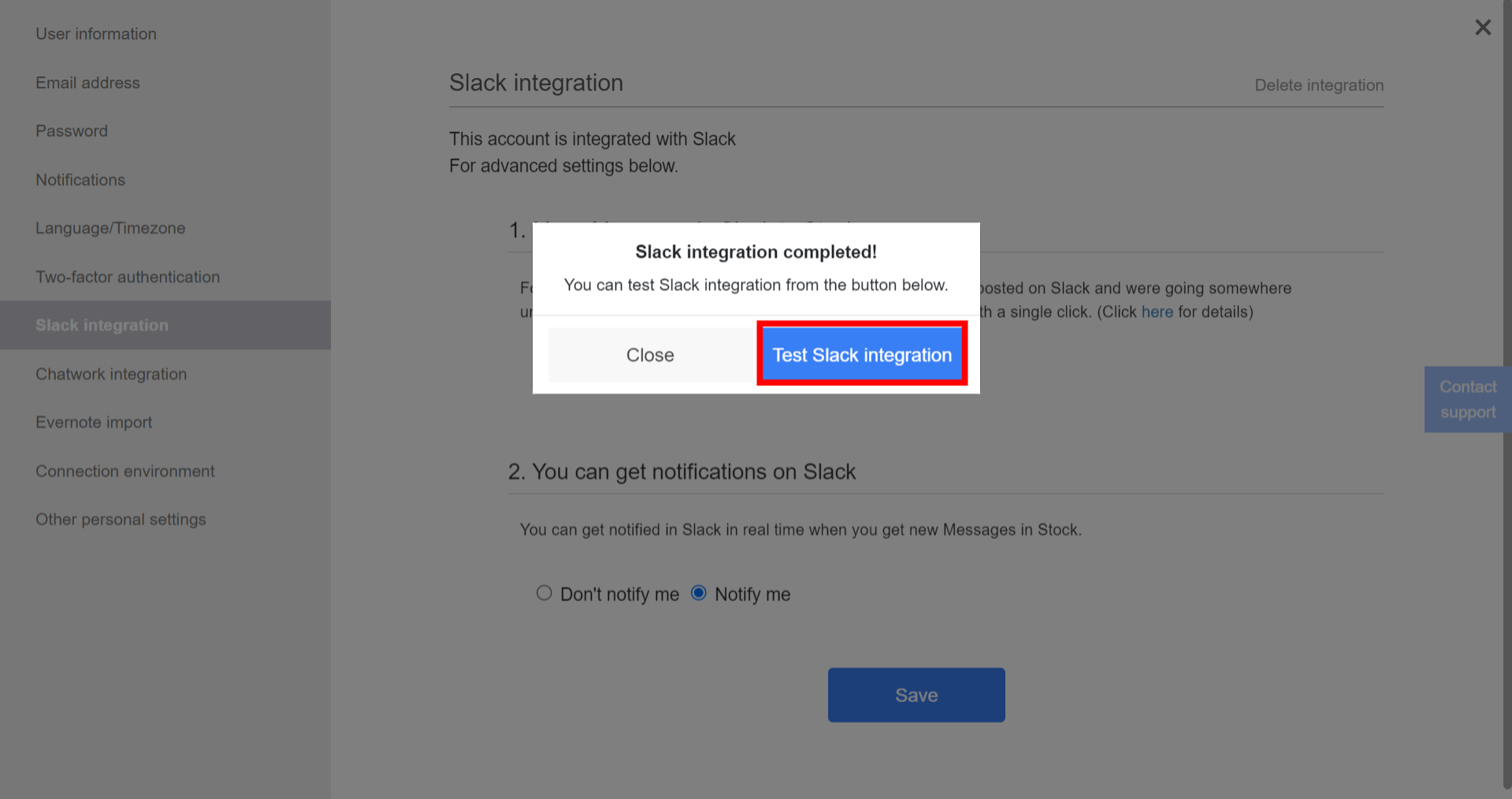This screenshot has width=1512, height=799.
Task: Select the Don't notify me option
Action: tap(544, 593)
